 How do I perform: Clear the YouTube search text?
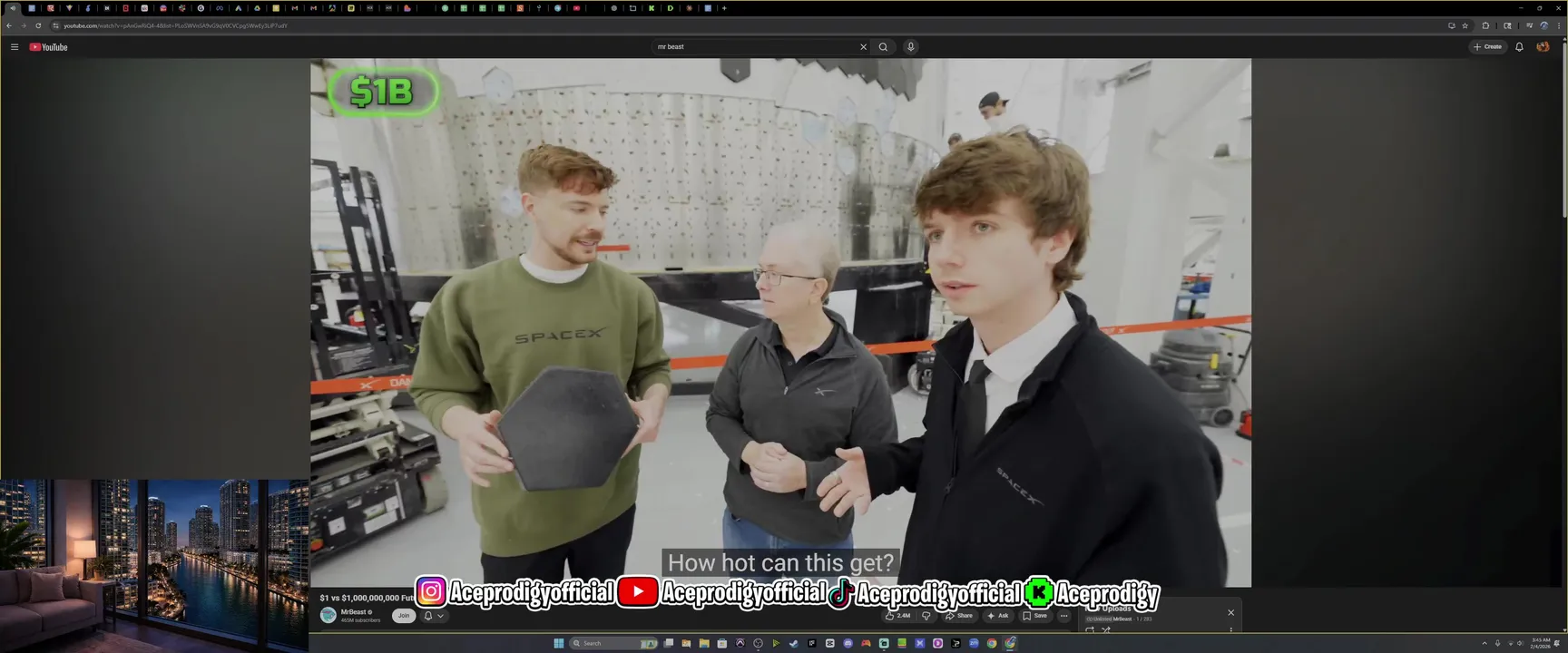pos(863,47)
